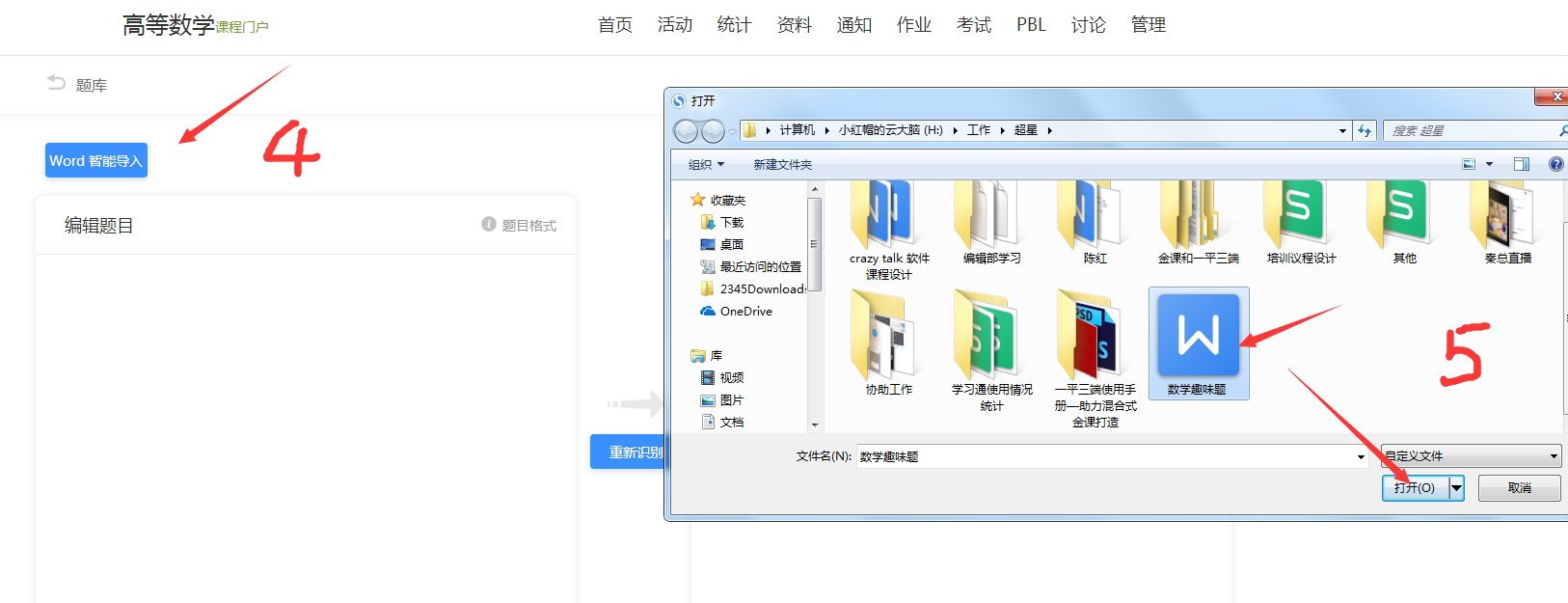The image size is (1568, 603).
Task: Click 工作 in the address path
Action: (979, 130)
